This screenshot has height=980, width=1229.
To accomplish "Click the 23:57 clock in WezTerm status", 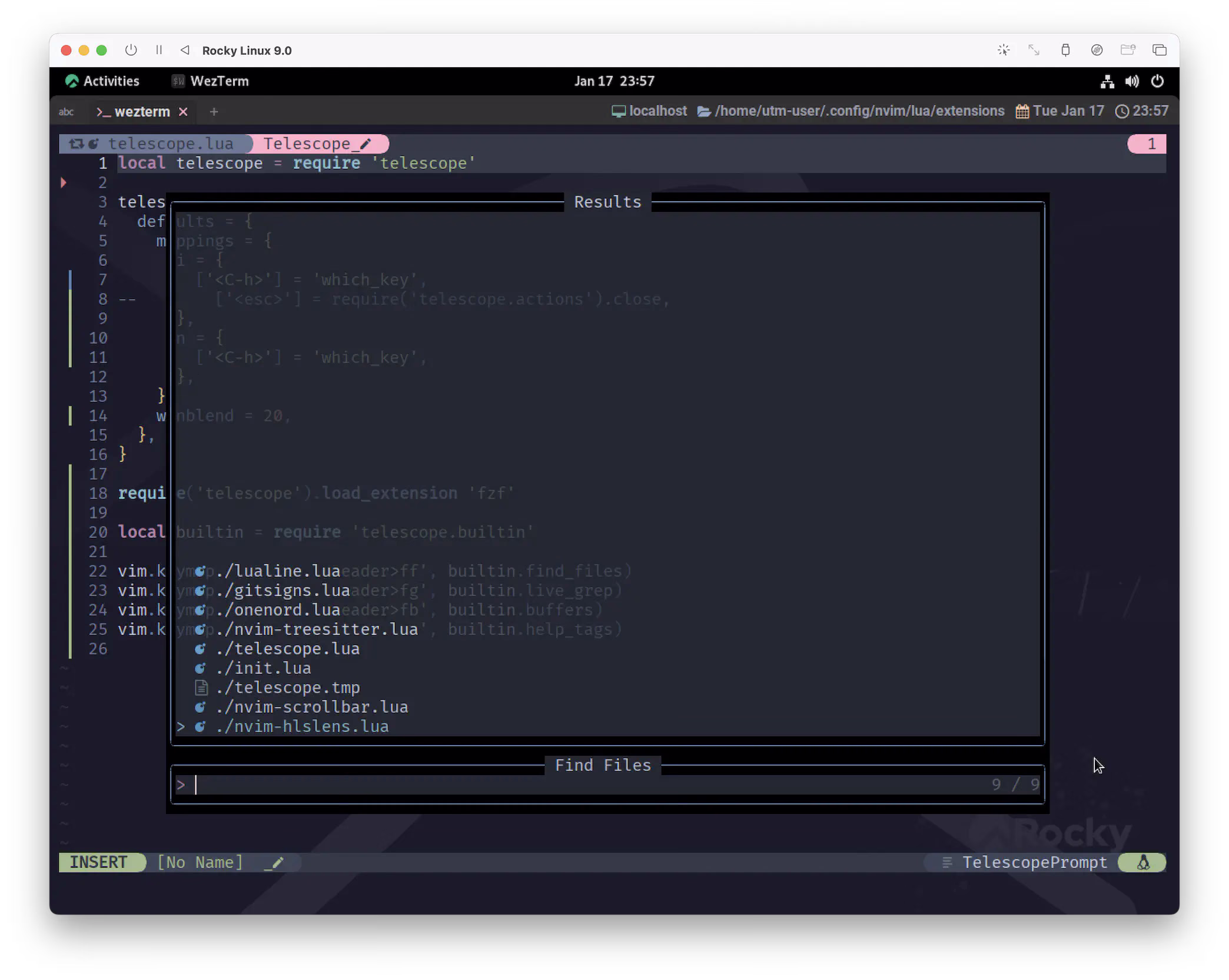I will point(1142,111).
